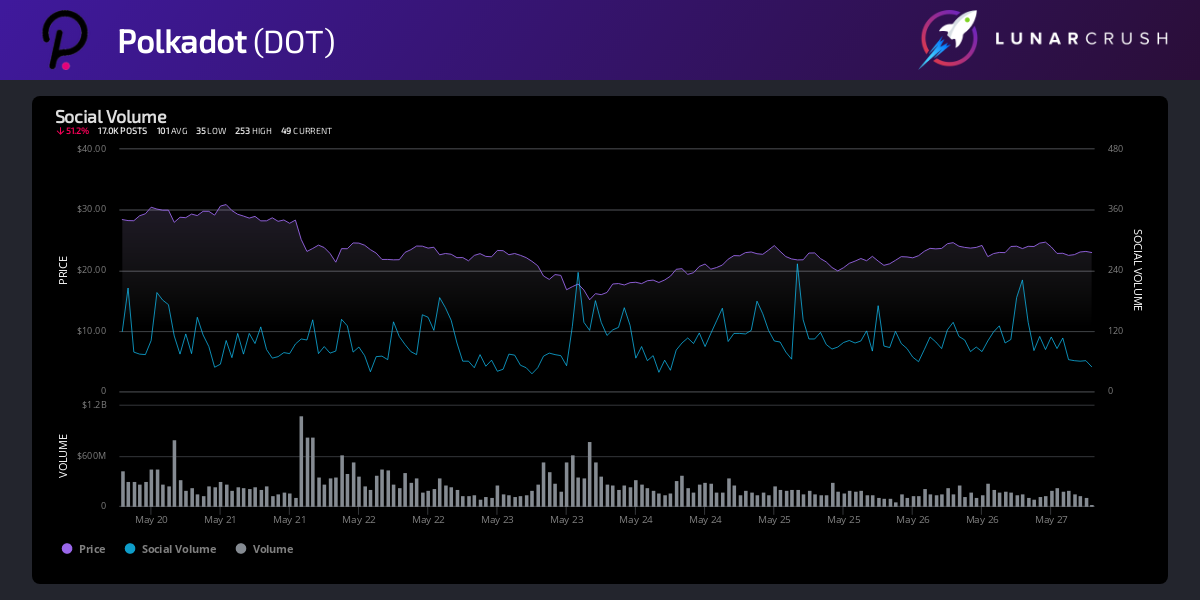Screen dimensions: 1200x600
Task: Click the 253 HIGH stat
Action: 253,131
